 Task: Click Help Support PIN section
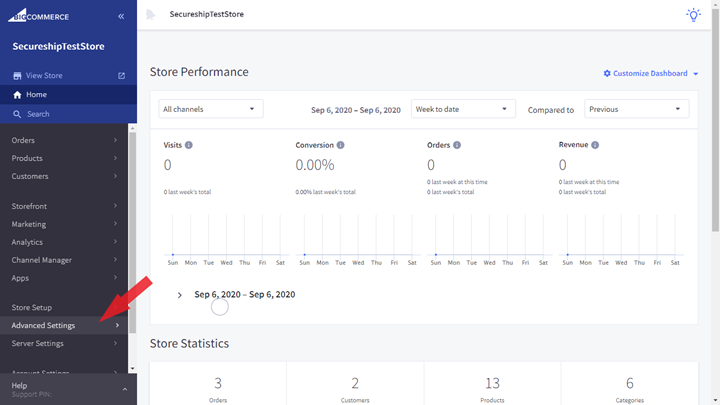(x=68, y=389)
